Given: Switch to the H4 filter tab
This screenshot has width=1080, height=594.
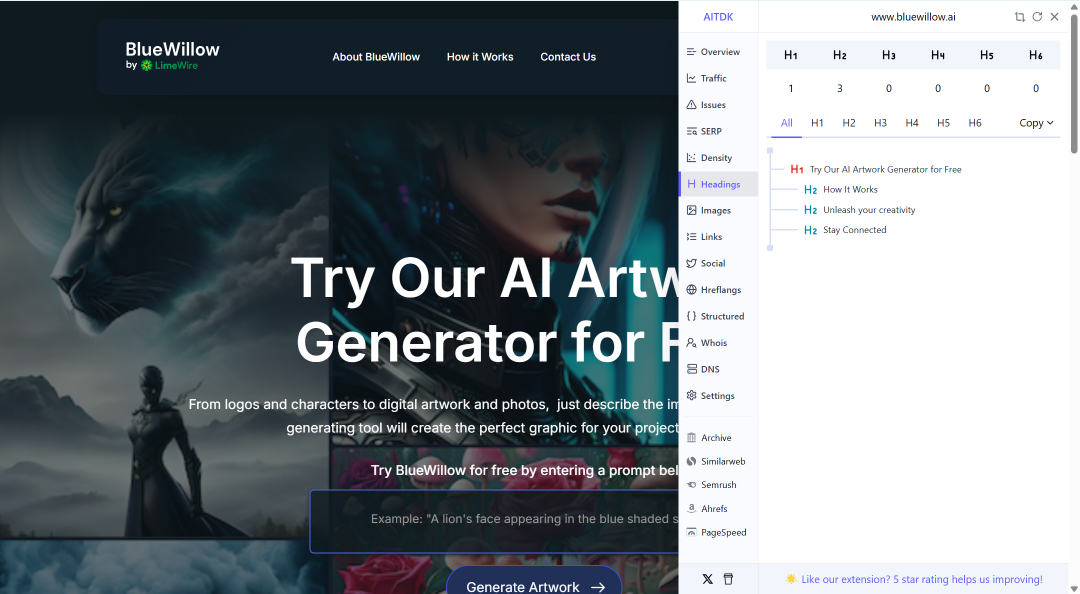Looking at the screenshot, I should click(912, 123).
